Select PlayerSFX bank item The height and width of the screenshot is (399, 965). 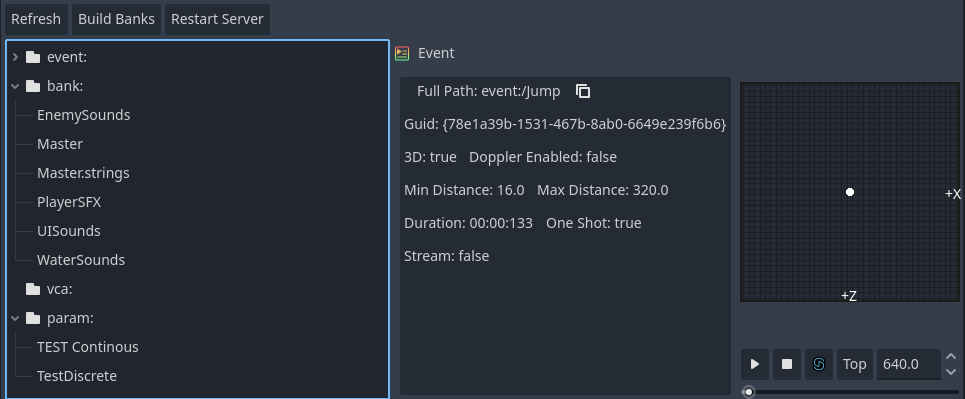point(69,202)
